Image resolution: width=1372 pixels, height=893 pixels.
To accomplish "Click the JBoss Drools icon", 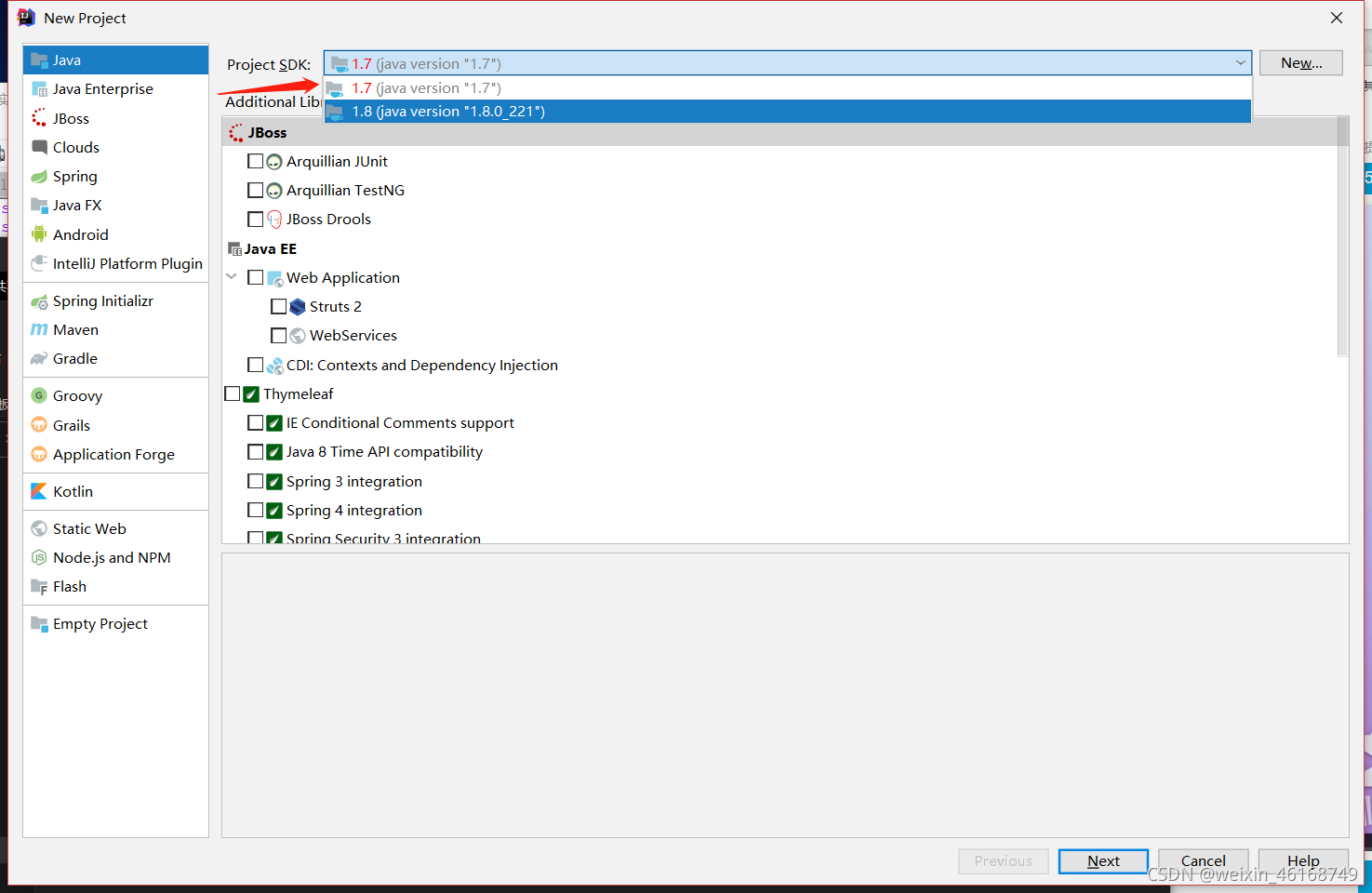I will click(274, 220).
